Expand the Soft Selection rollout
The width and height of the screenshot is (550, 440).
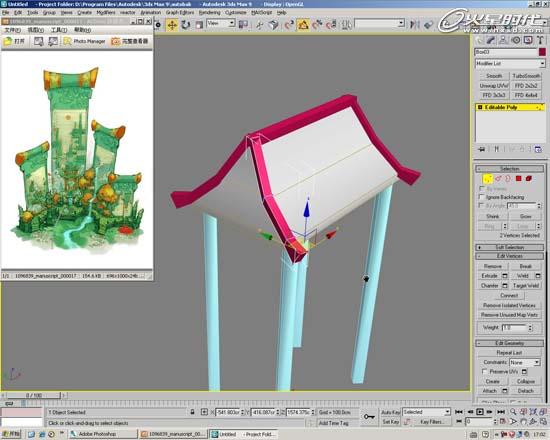click(x=510, y=247)
